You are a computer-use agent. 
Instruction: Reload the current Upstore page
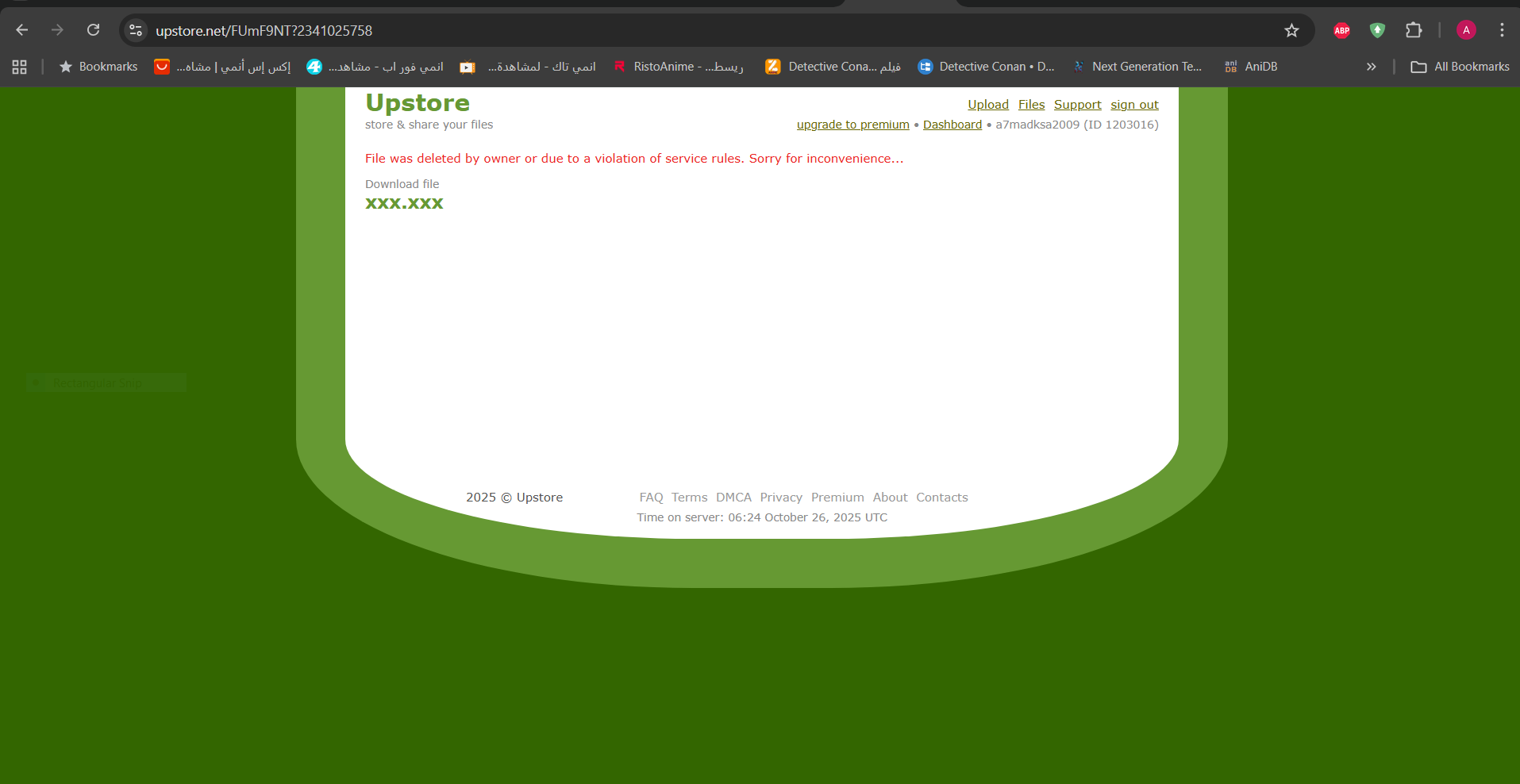point(93,30)
